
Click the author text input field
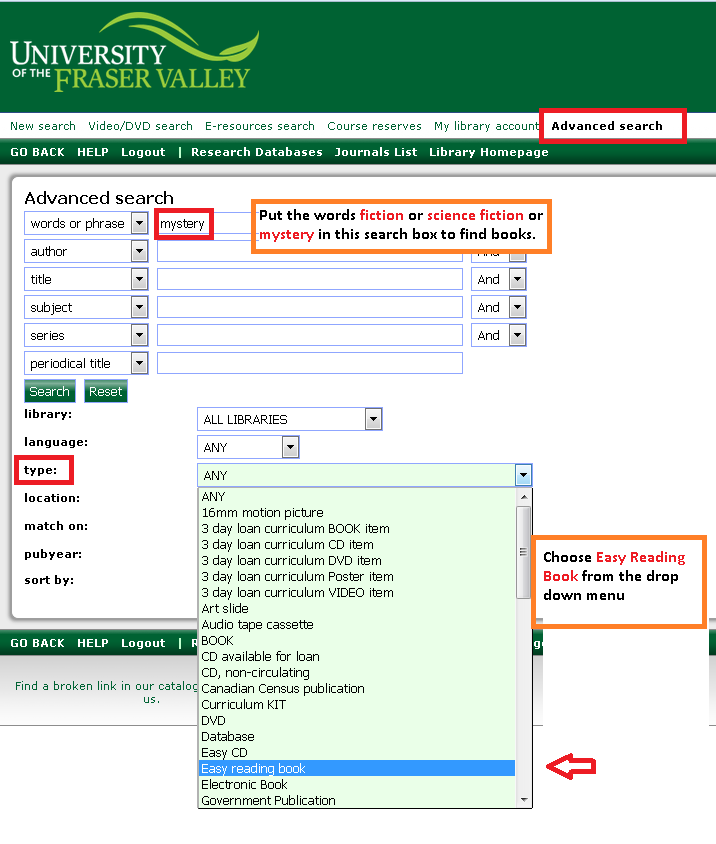coord(310,253)
